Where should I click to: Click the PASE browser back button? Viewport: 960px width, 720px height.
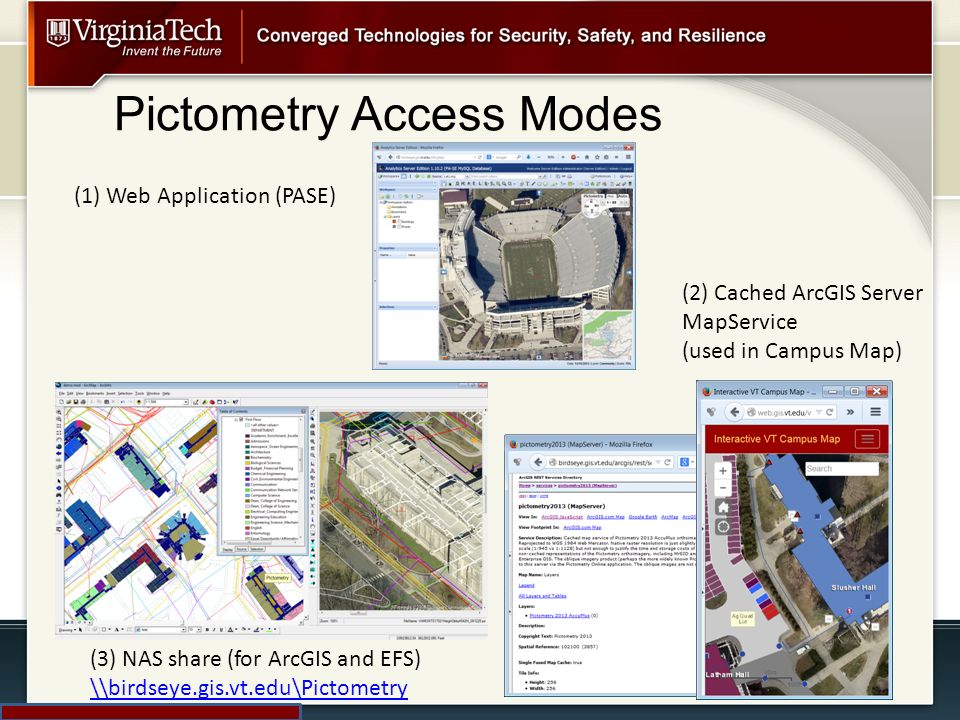[391, 157]
